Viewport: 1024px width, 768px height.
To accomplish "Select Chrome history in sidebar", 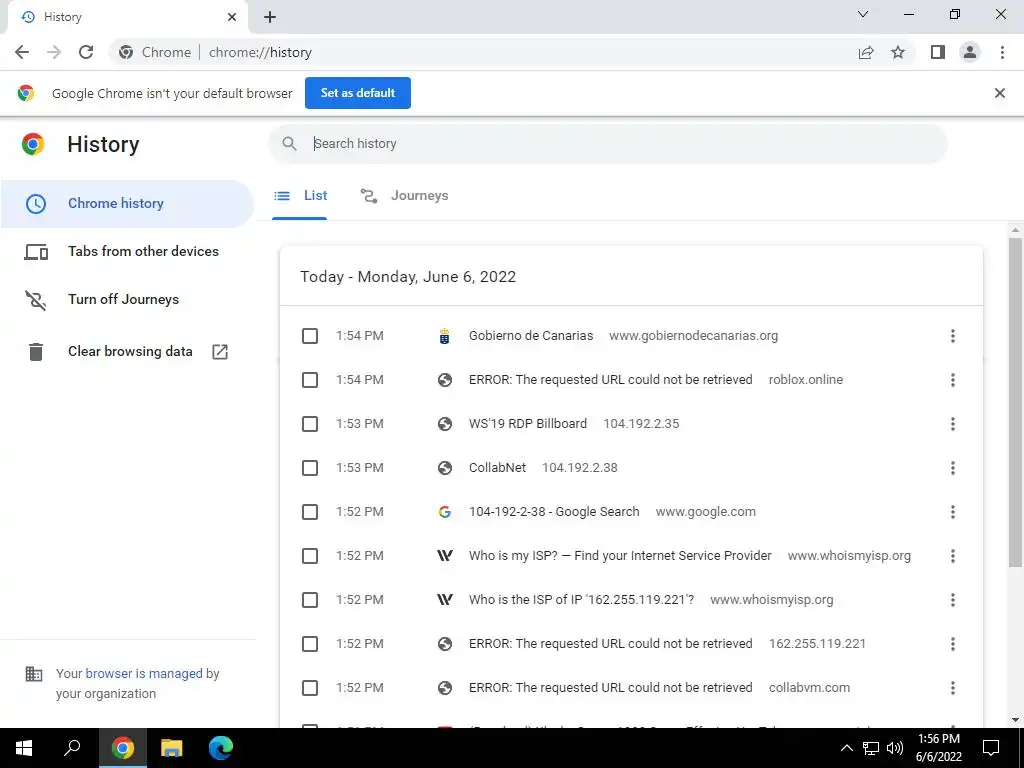I will point(127,204).
